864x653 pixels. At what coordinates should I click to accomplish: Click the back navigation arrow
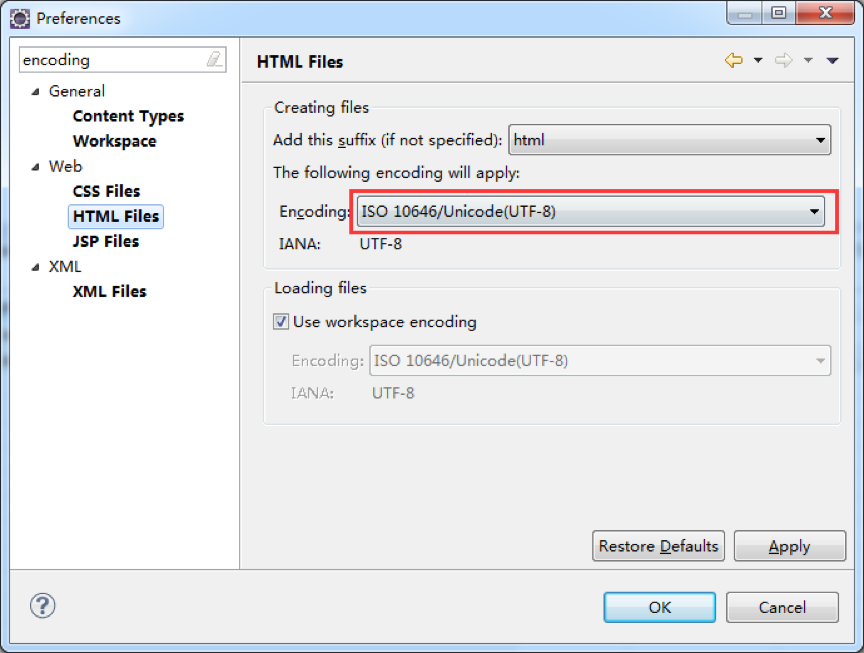734,61
